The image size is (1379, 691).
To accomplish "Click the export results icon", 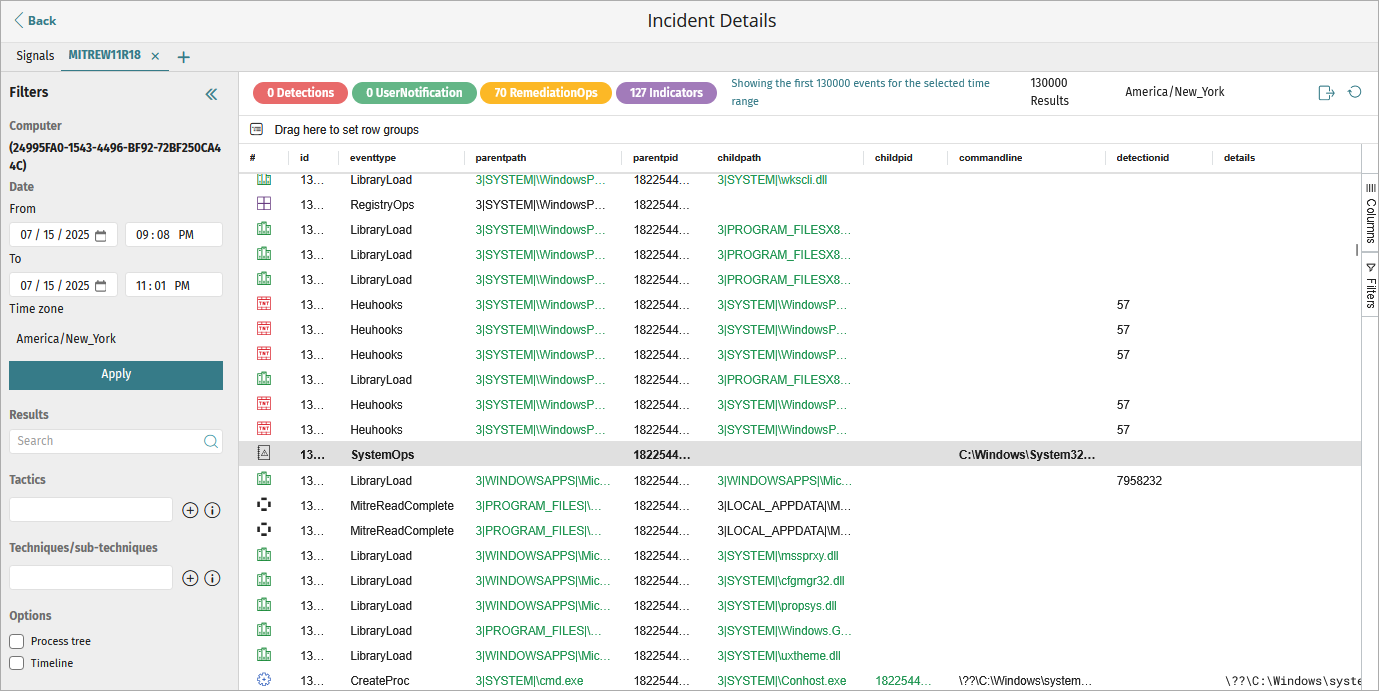I will point(1326,93).
